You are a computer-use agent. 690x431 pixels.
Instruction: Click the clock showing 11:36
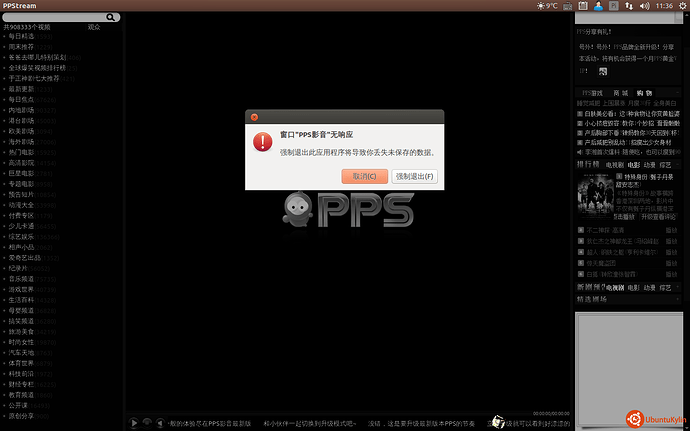[664, 6]
